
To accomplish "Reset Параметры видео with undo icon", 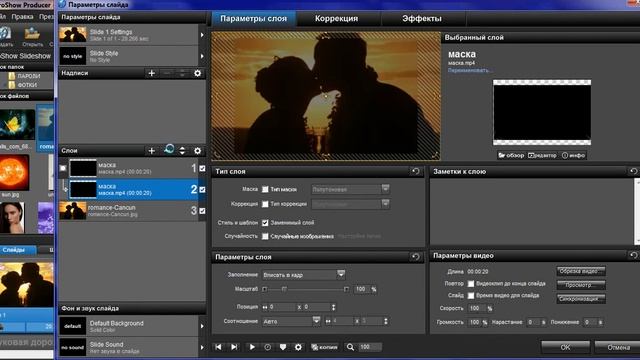I will point(633,255).
